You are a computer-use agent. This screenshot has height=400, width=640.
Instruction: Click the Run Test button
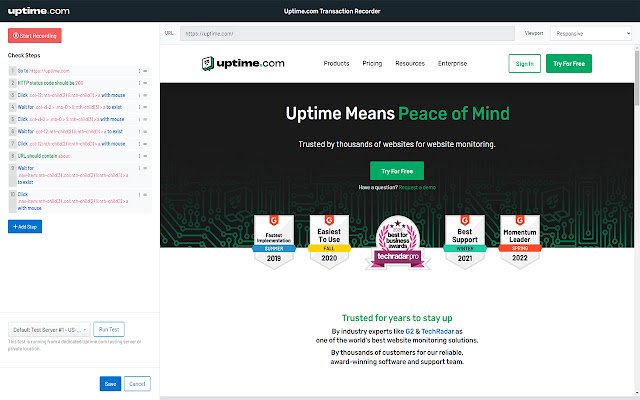[109, 329]
